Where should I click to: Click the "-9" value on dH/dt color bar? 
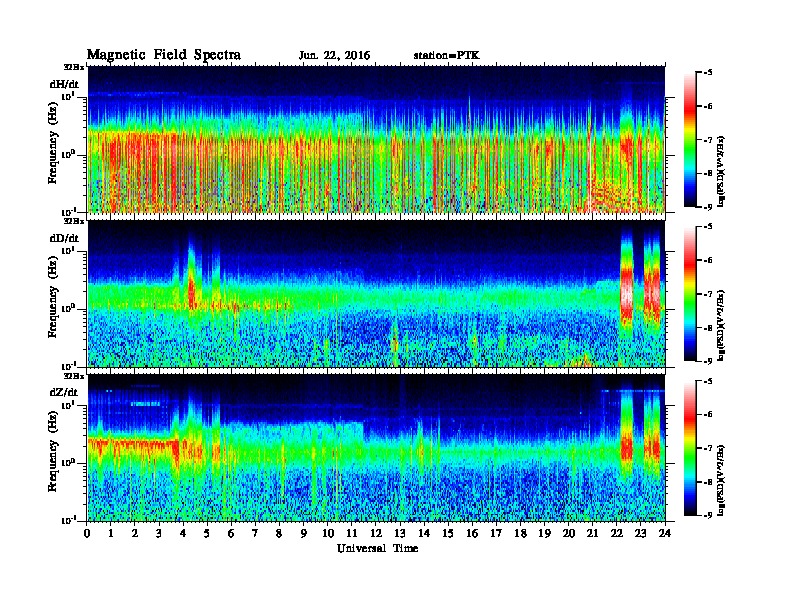pyautogui.click(x=708, y=207)
